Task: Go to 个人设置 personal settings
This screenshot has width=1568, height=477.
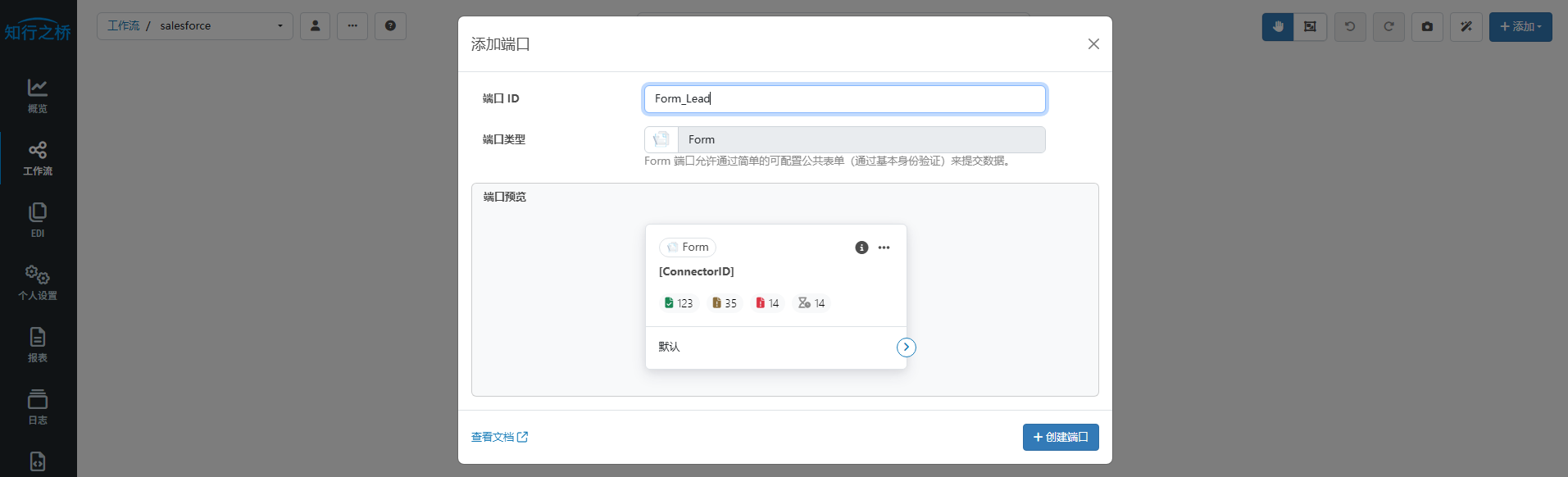Action: 38,282
